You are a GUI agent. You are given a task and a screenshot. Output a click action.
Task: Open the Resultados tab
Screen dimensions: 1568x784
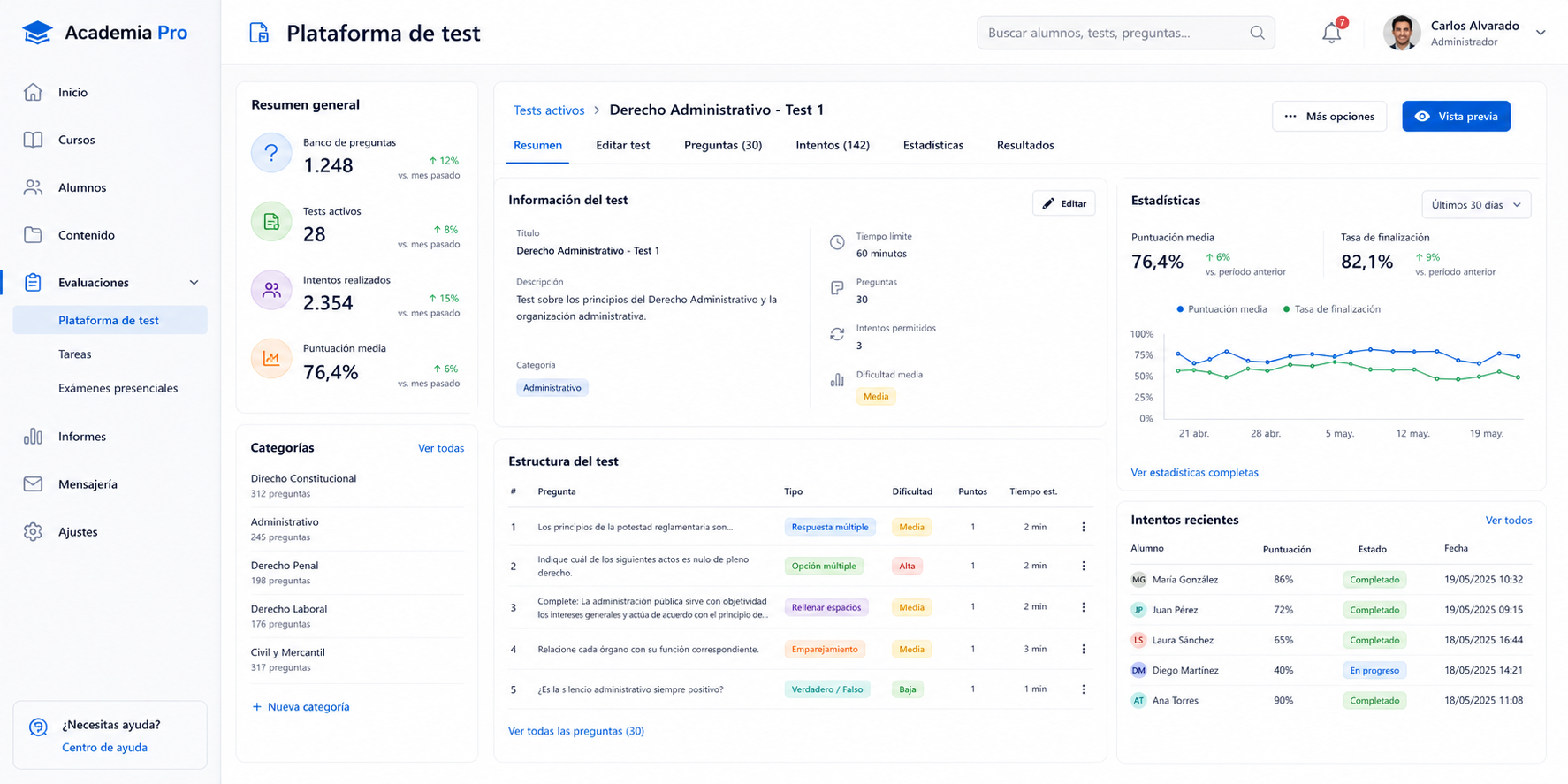click(1025, 145)
